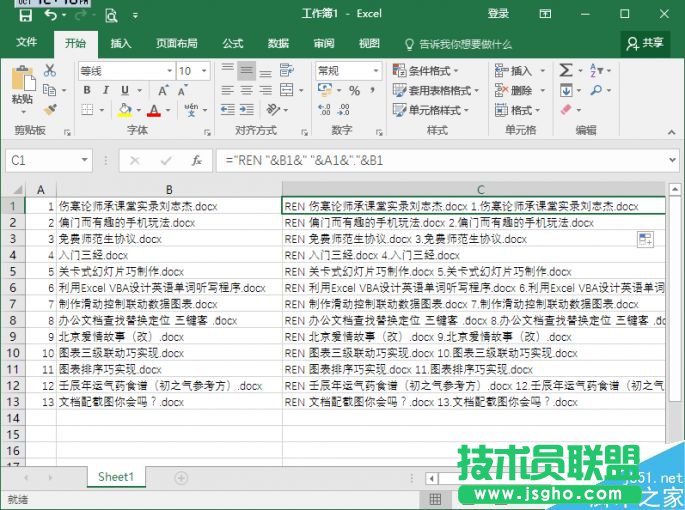685x510 pixels.
Task: Open the font size box showing 10
Action: 193,71
